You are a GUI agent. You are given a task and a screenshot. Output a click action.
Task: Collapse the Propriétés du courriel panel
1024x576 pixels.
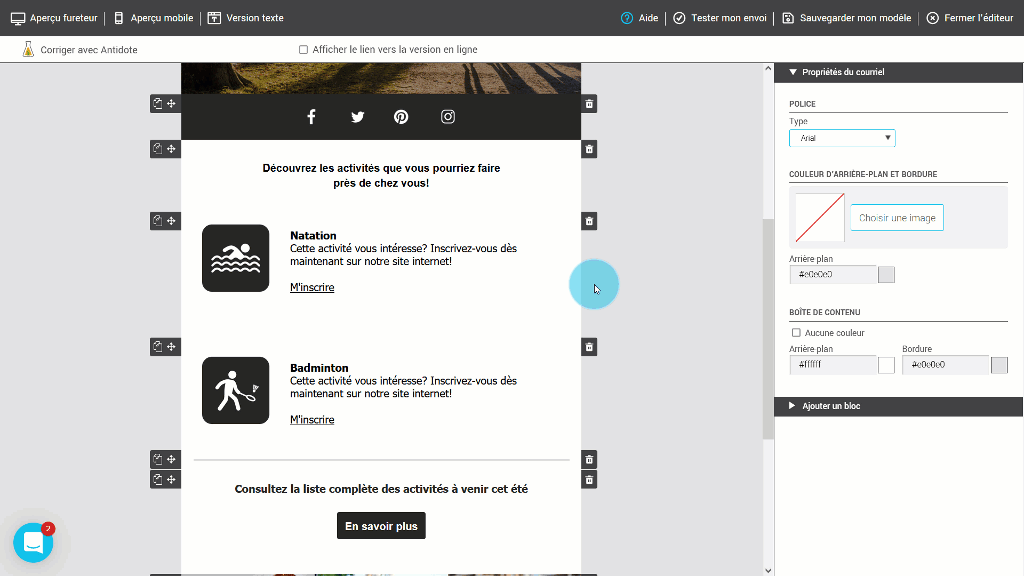tap(793, 71)
